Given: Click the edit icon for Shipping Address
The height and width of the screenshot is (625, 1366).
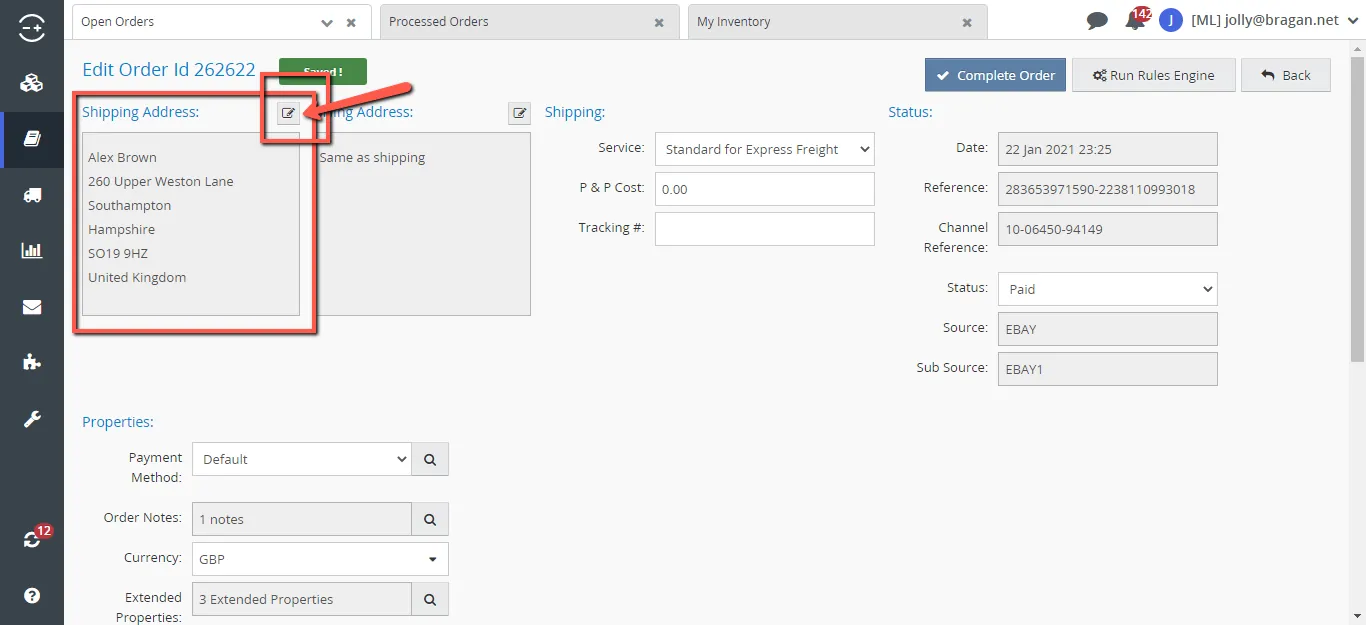Looking at the screenshot, I should [x=288, y=113].
